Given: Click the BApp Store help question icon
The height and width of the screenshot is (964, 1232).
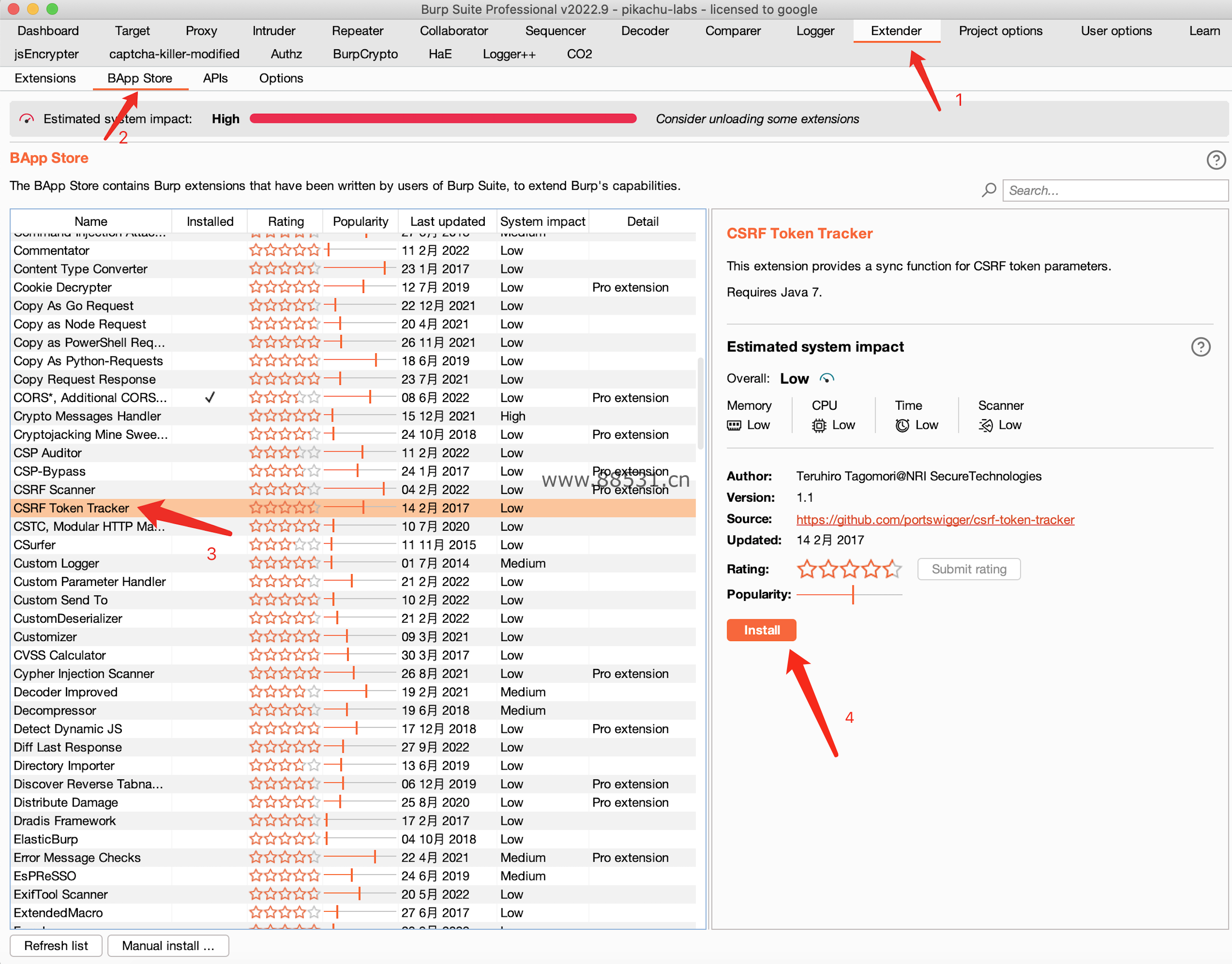Looking at the screenshot, I should click(x=1216, y=160).
